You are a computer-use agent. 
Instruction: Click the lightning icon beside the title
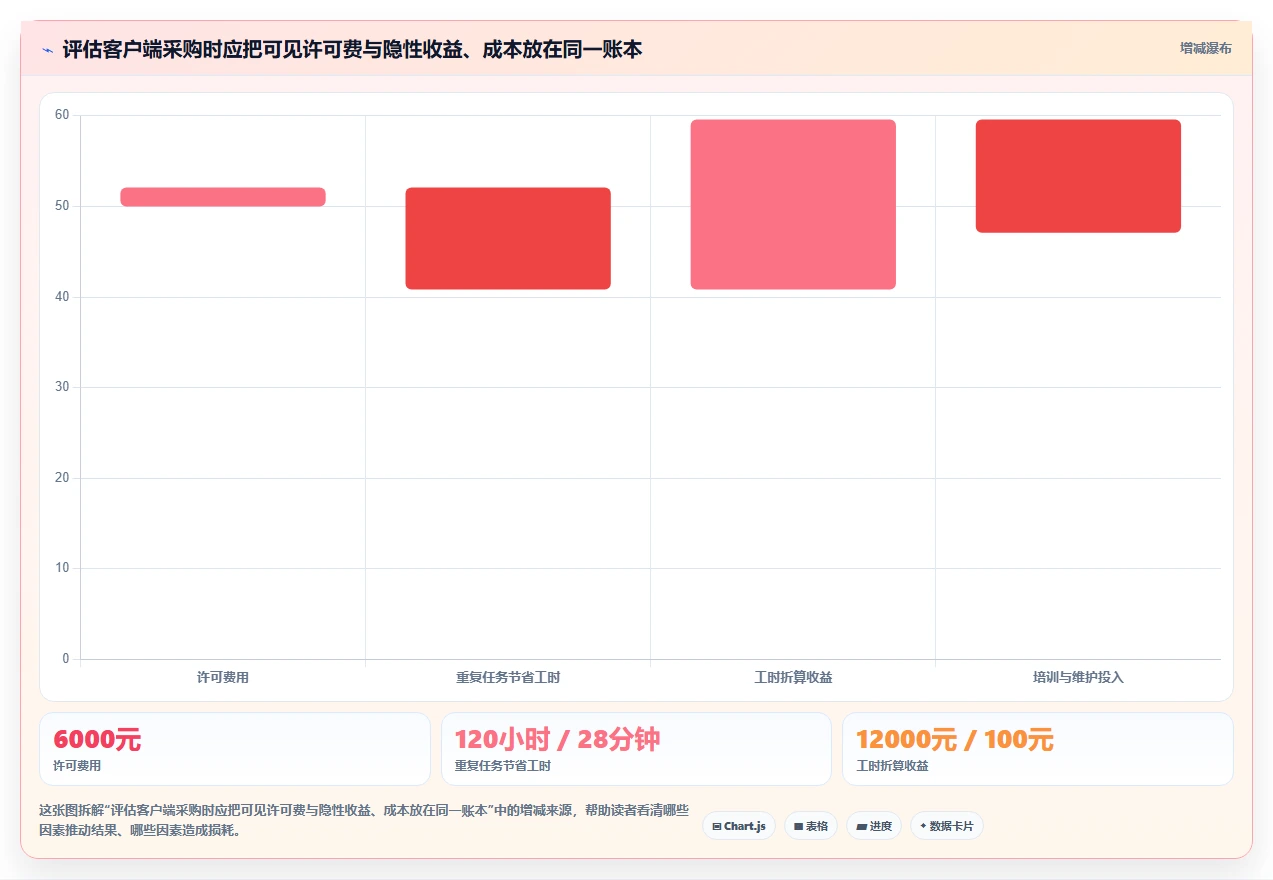click(x=47, y=49)
